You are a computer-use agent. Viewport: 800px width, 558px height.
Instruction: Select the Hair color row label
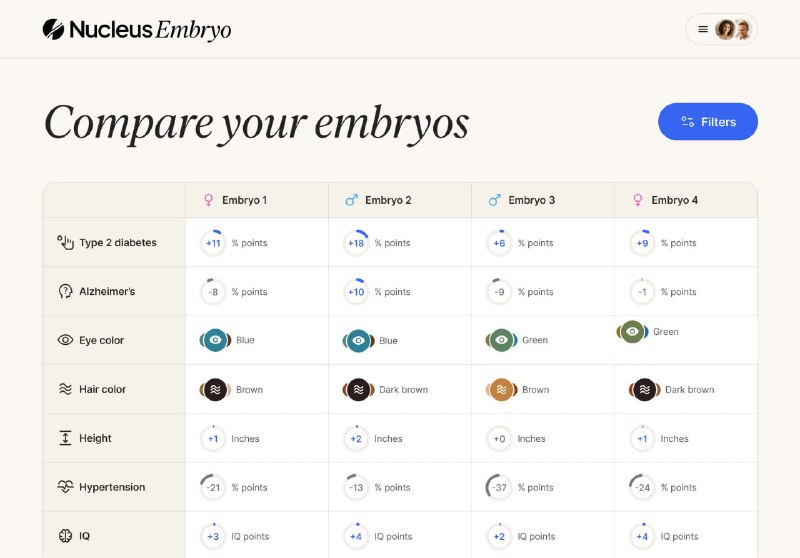pos(103,389)
